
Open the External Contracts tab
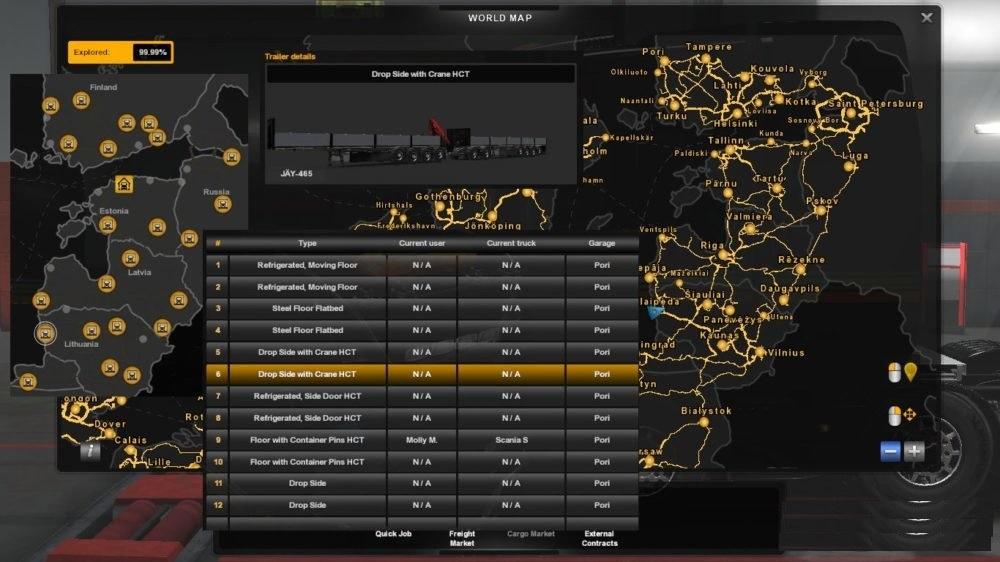pos(599,538)
